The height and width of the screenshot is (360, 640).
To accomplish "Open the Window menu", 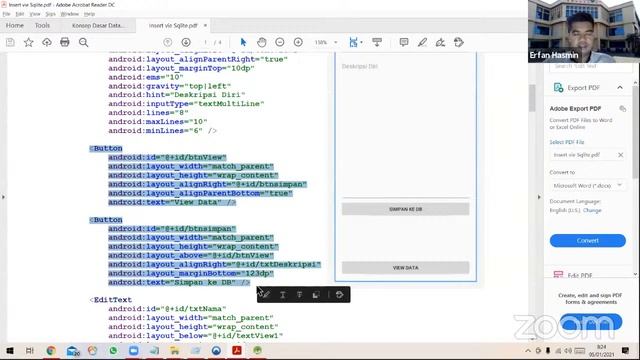I will [69, 14].
